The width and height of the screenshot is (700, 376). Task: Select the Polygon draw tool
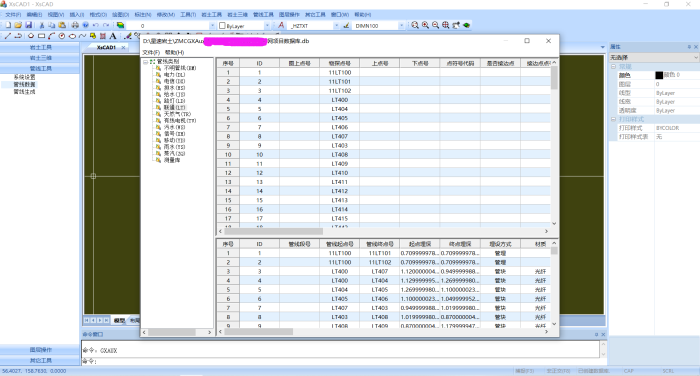pyautogui.click(x=31, y=36)
